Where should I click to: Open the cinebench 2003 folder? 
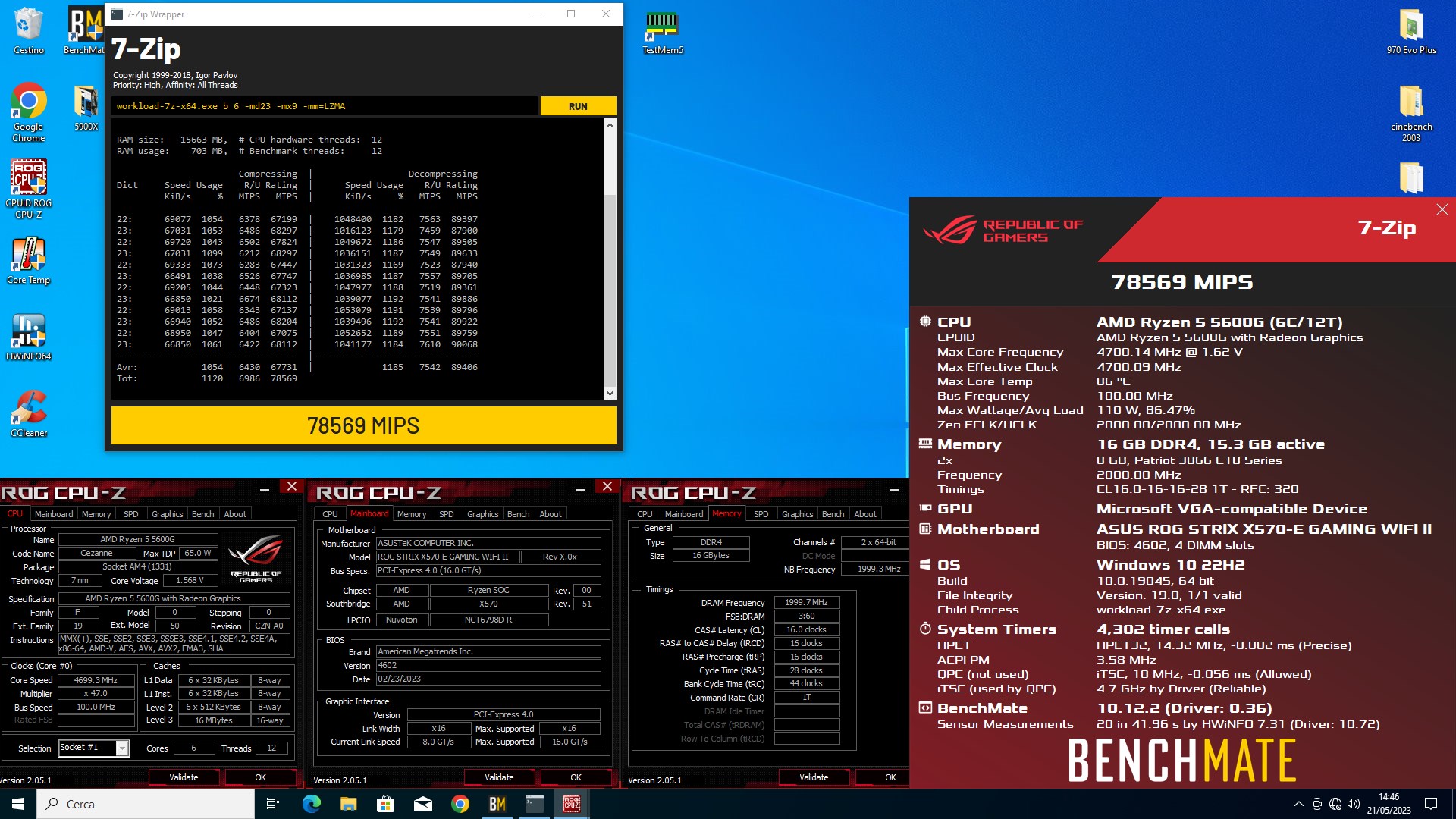pos(1411,112)
